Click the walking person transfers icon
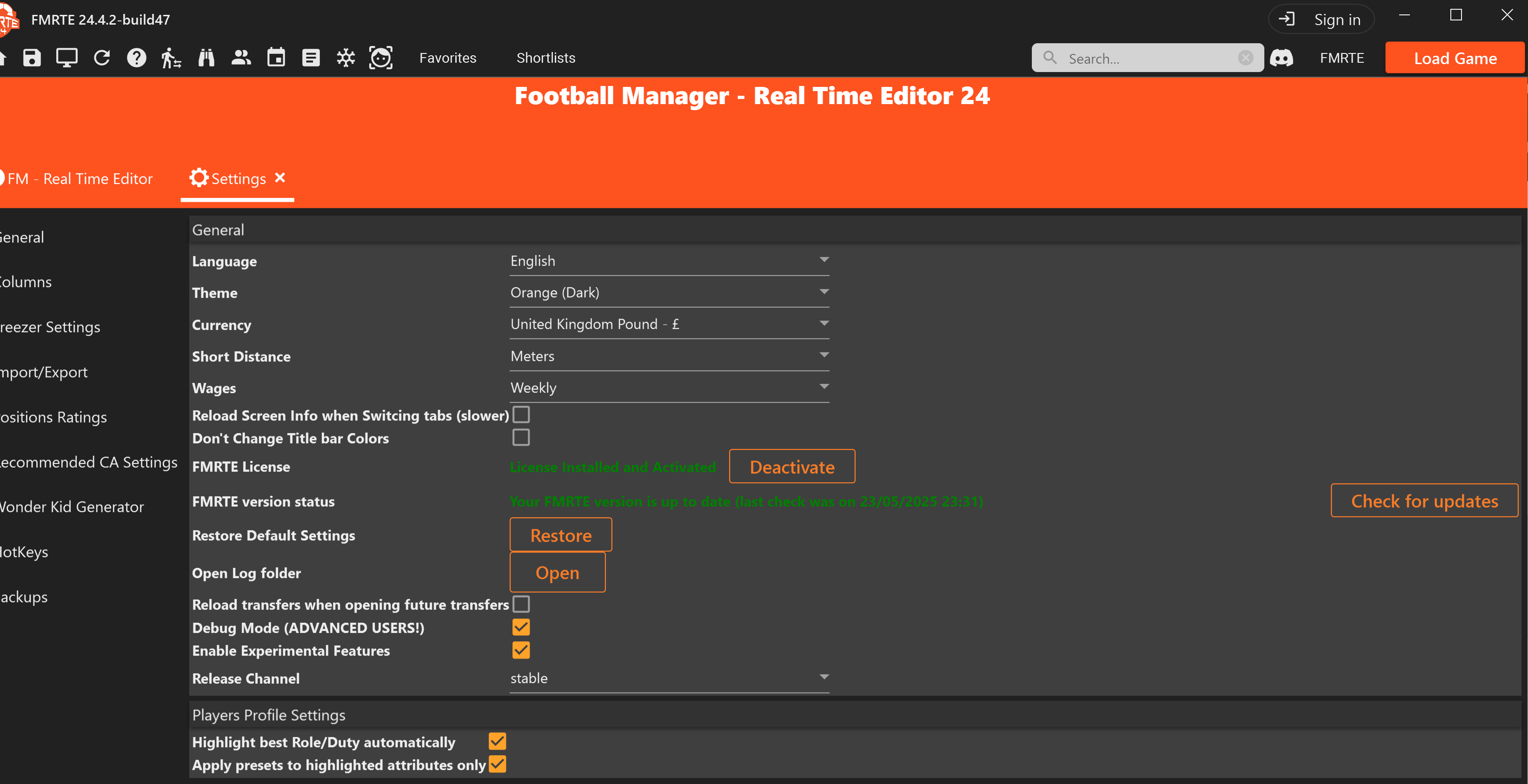 click(171, 58)
